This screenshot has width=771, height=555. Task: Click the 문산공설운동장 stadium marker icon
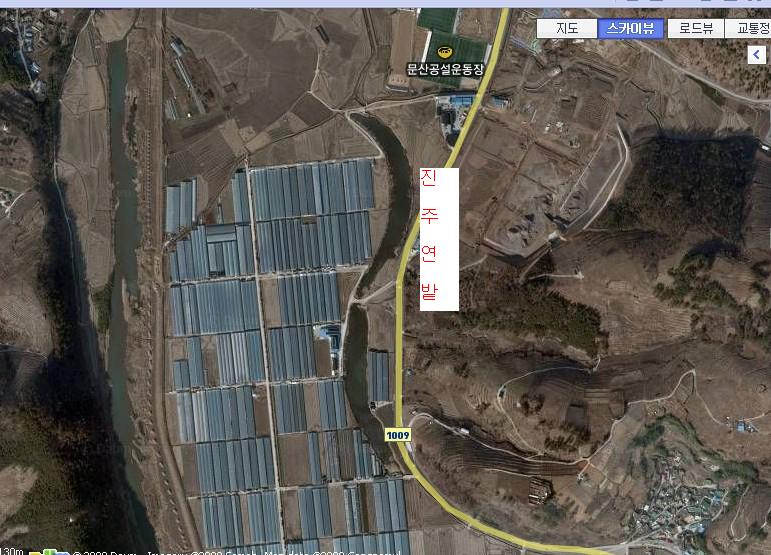(x=445, y=51)
